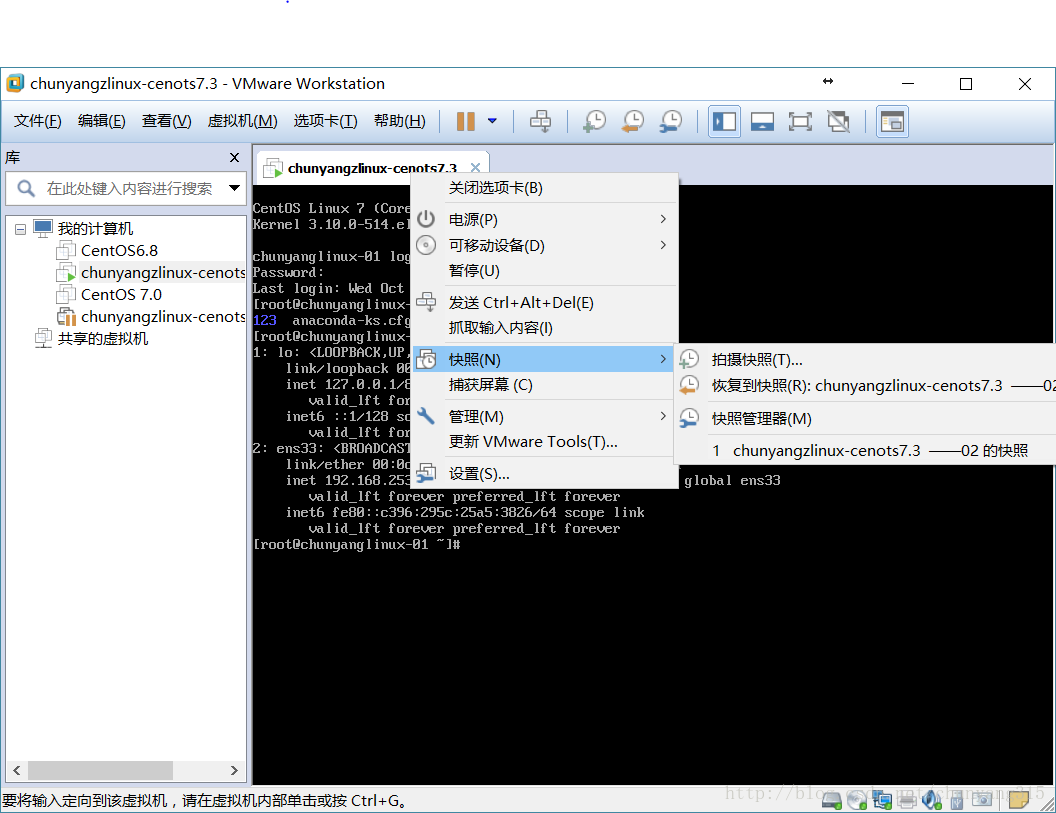Close the 库 library panel
1056x813 pixels.
(x=234, y=158)
